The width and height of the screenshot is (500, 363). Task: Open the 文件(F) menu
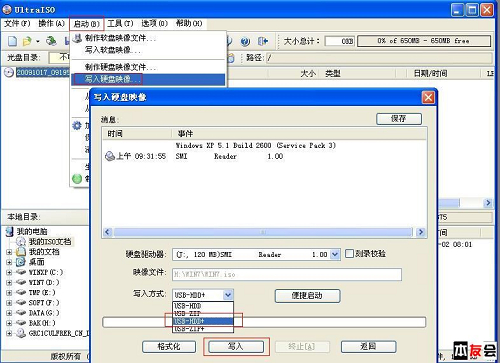point(17,23)
